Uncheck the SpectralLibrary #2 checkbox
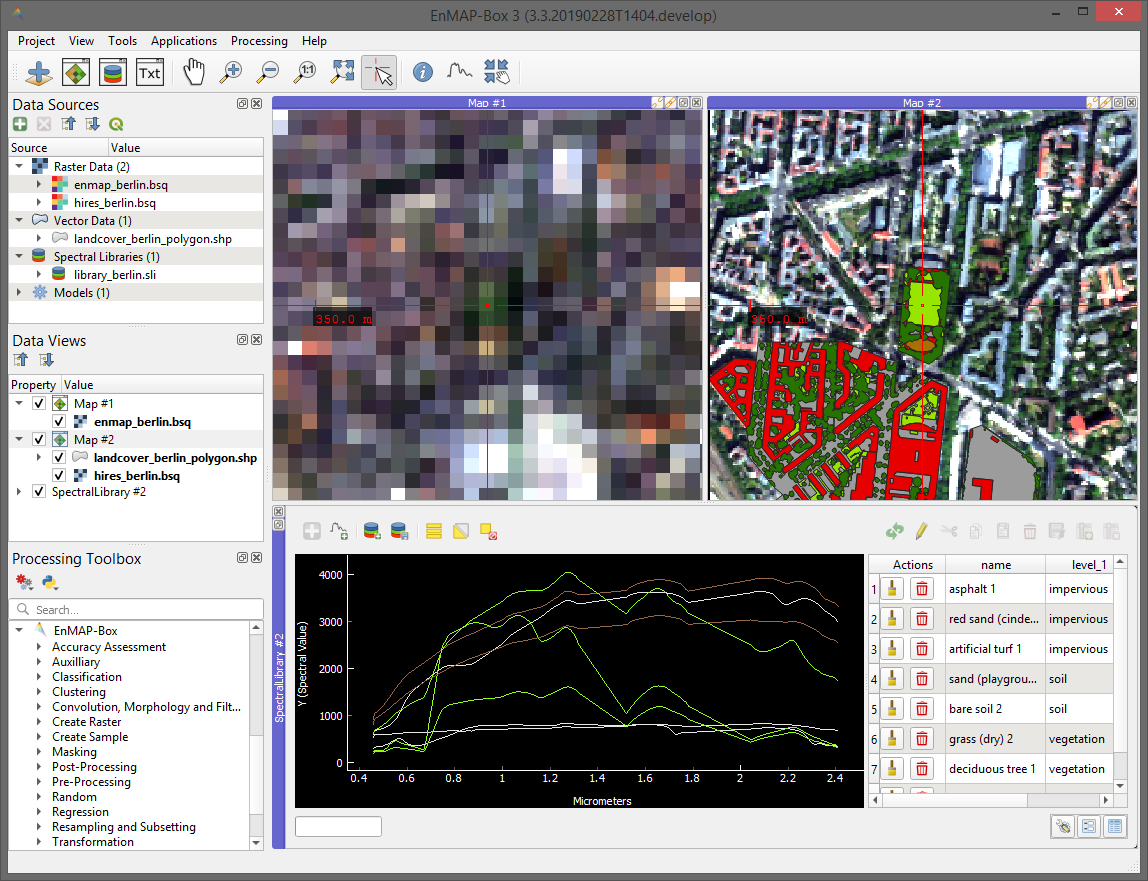 tap(39, 492)
